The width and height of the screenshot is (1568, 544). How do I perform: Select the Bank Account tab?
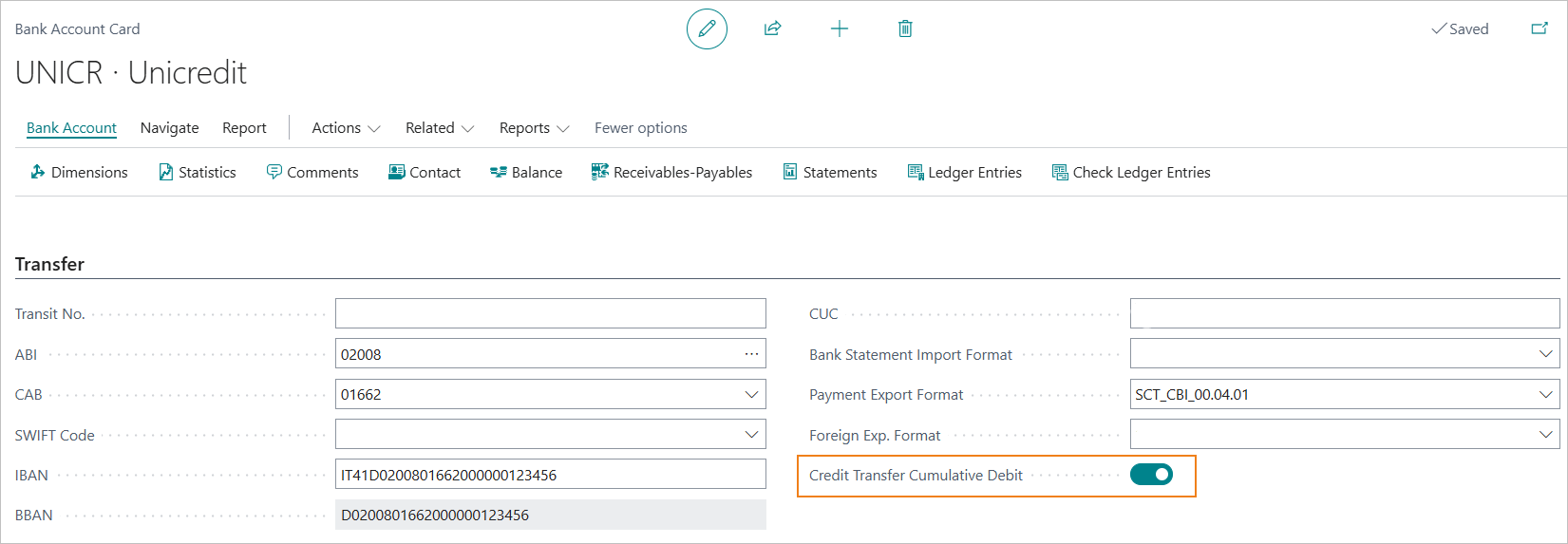(x=71, y=128)
